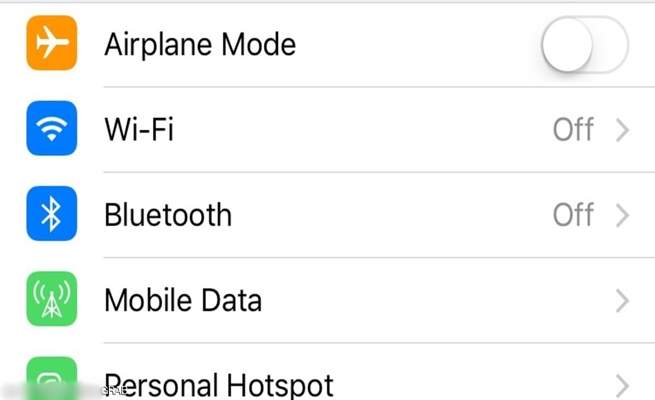Image resolution: width=655 pixels, height=400 pixels.
Task: Click the Bluetooth "Off" status text
Action: [x=574, y=215]
